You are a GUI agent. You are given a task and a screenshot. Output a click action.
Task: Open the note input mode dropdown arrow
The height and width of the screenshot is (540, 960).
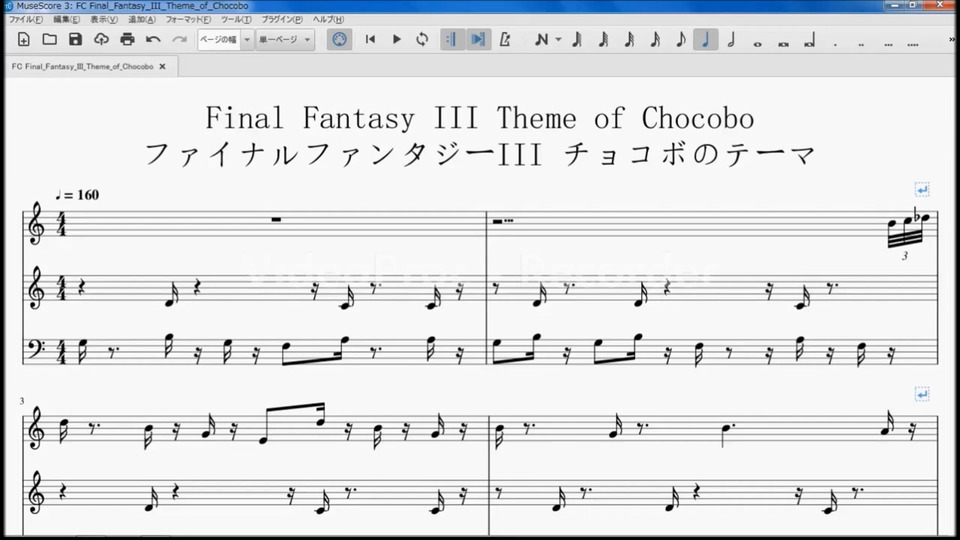pos(558,40)
